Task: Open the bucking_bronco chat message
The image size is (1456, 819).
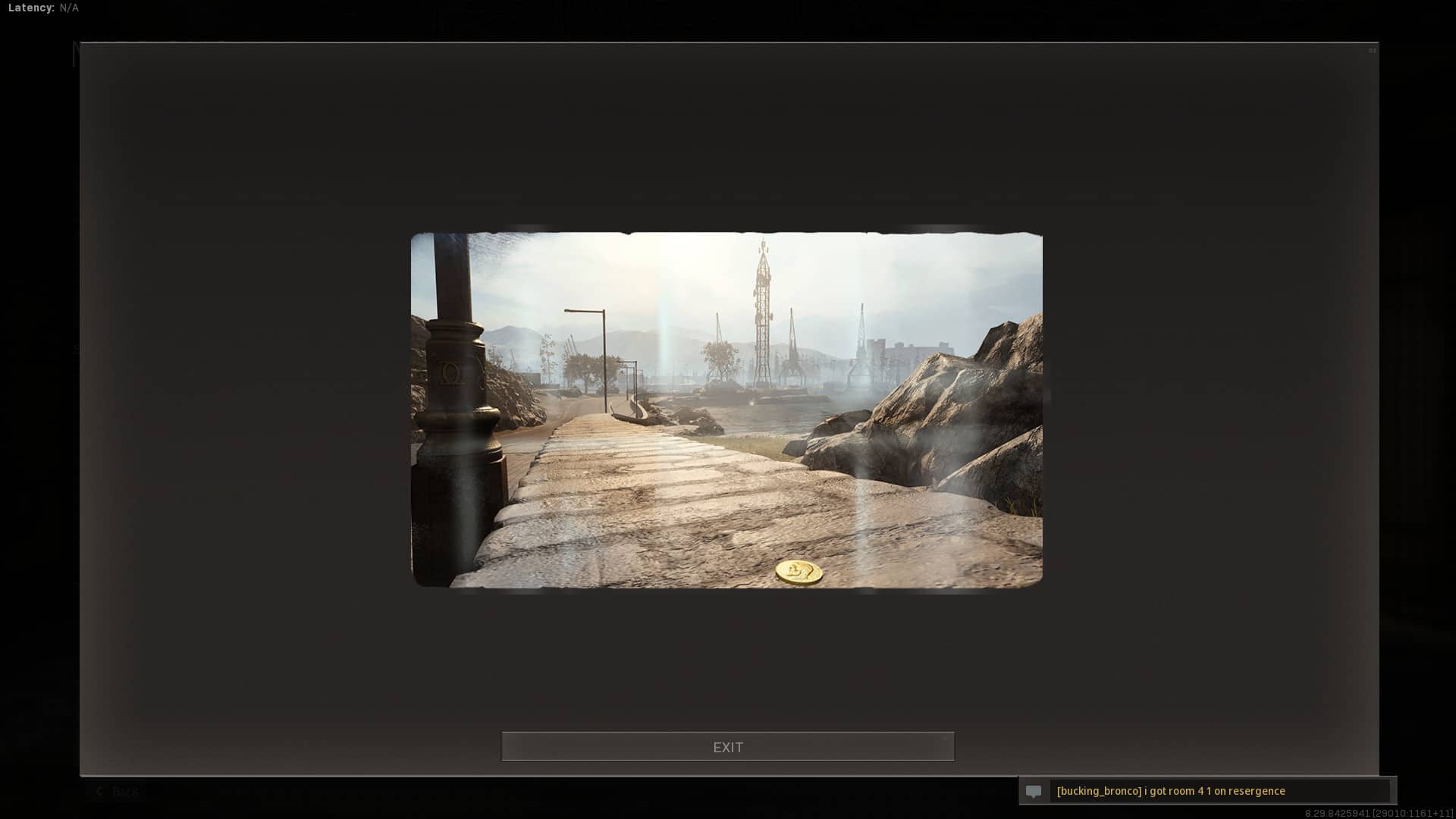Action: pos(1171,791)
